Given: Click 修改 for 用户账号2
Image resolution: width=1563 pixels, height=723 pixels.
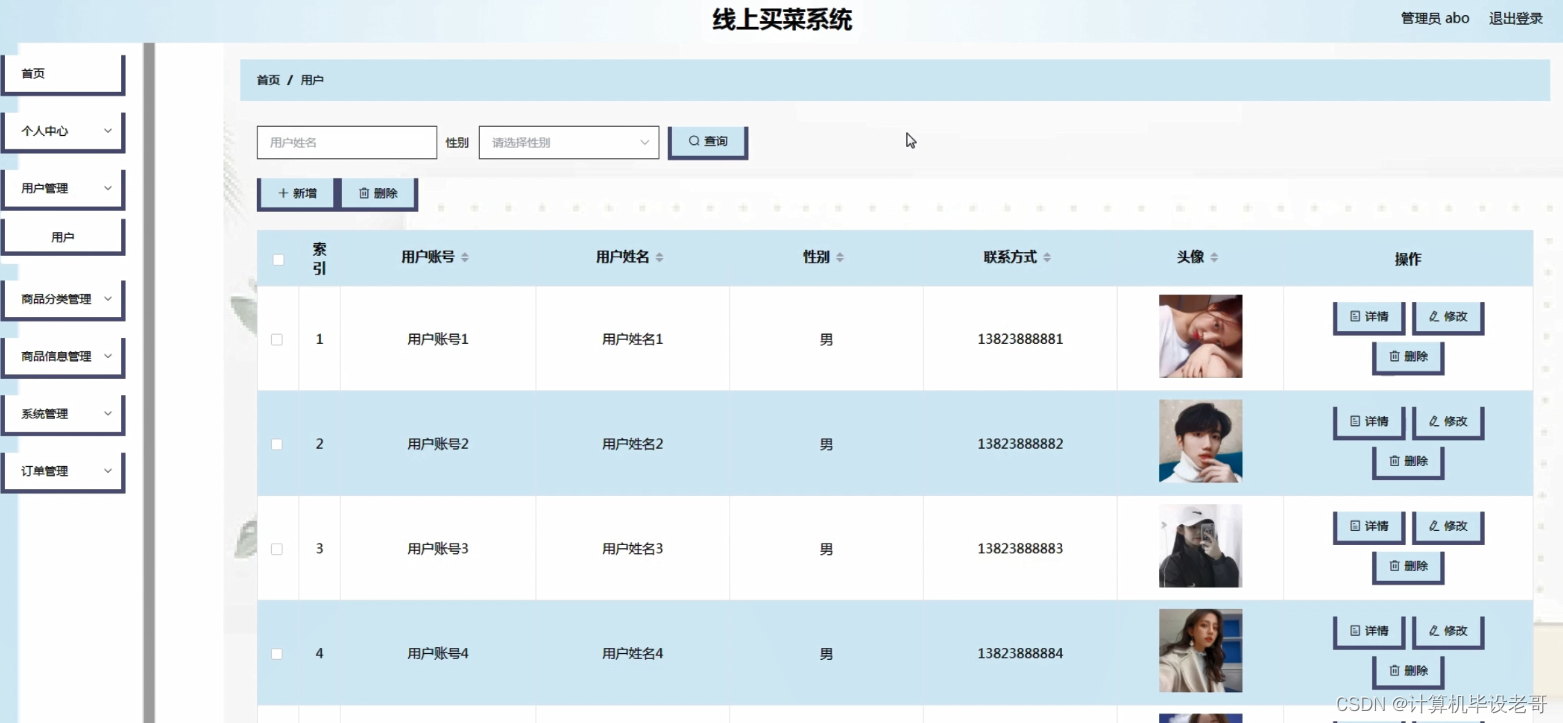Looking at the screenshot, I should (1448, 422).
